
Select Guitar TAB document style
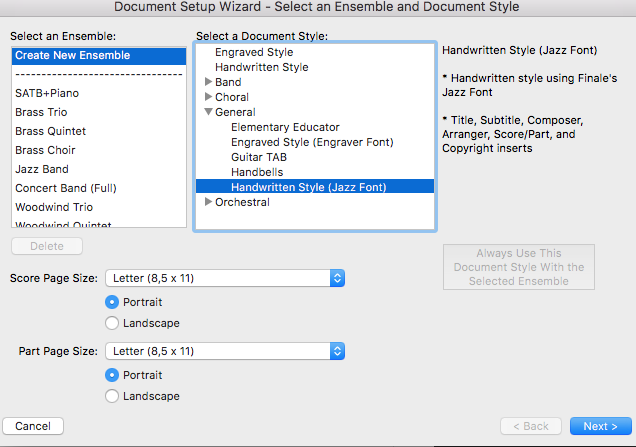click(x=260, y=157)
